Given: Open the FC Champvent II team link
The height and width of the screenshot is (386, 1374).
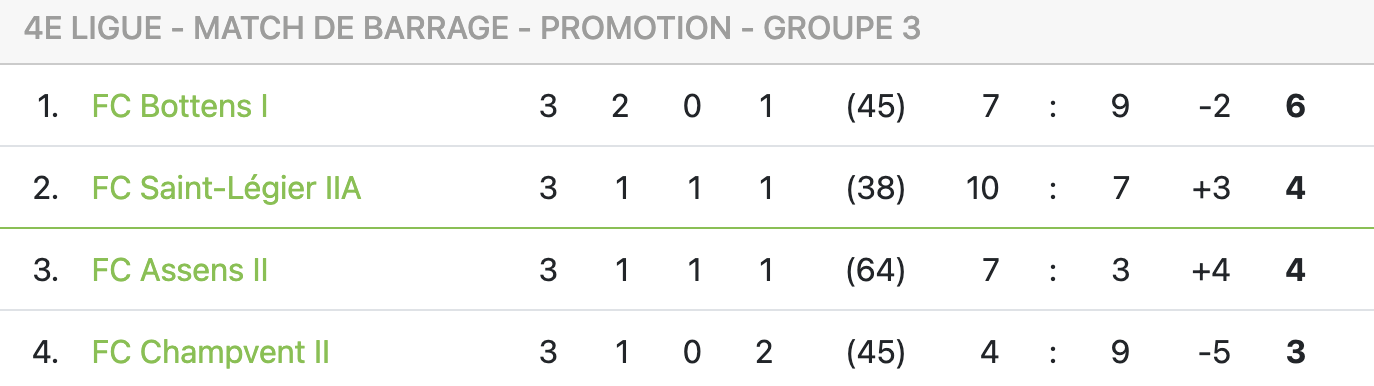Looking at the screenshot, I should pos(210,352).
